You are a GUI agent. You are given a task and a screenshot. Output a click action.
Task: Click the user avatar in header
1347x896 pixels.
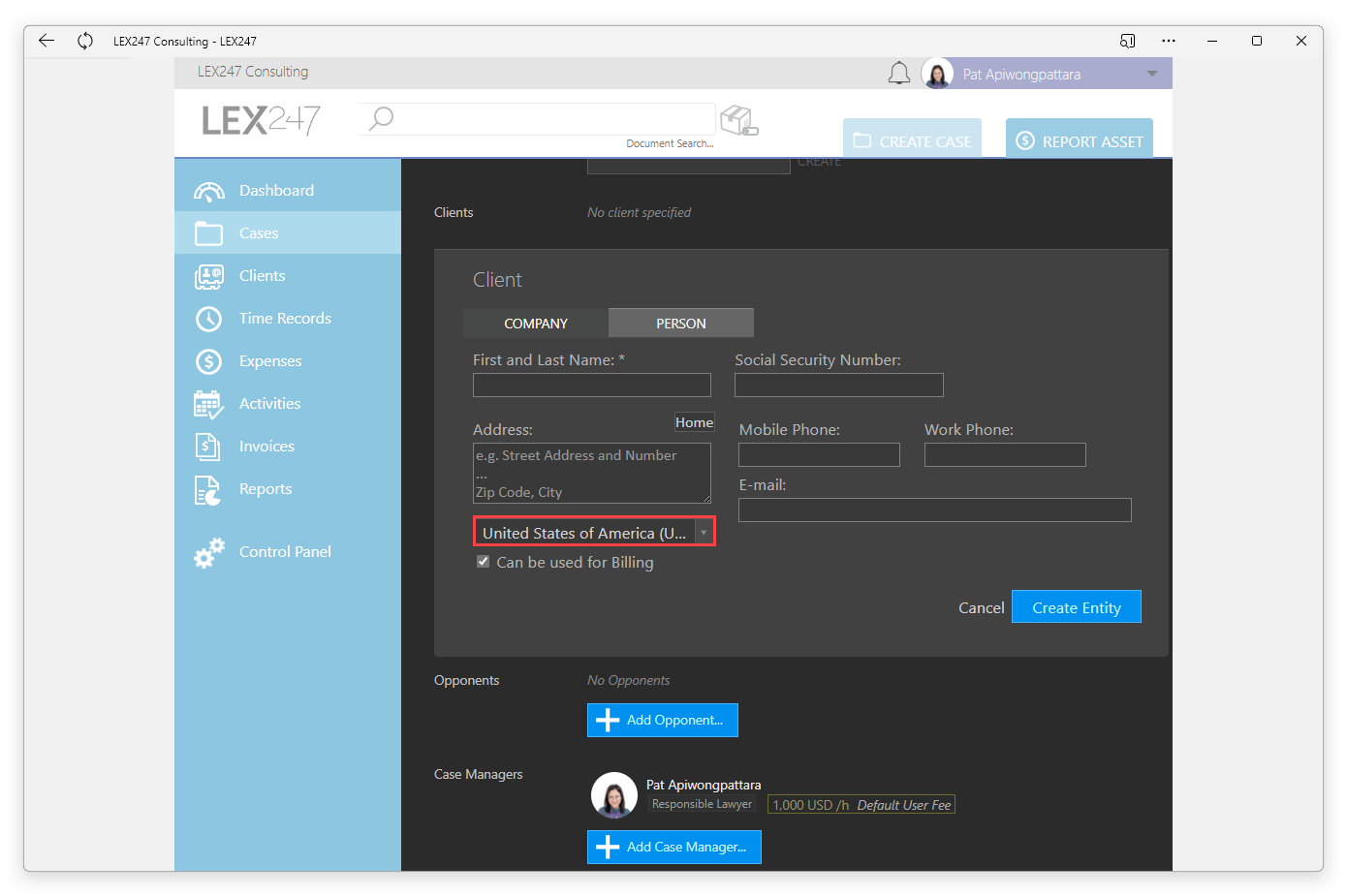[x=937, y=74]
